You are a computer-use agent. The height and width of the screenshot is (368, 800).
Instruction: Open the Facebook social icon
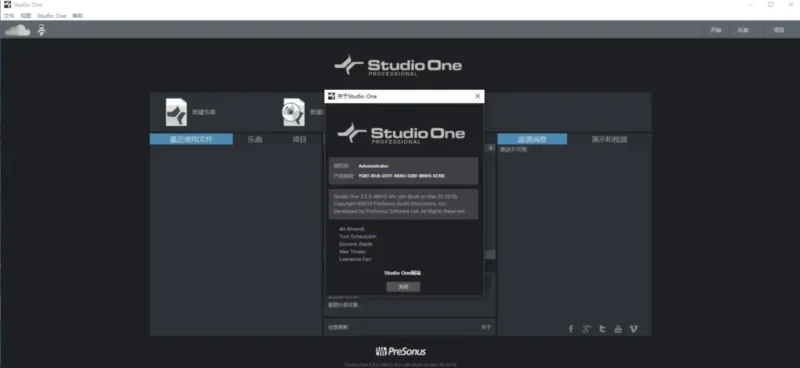pyautogui.click(x=571, y=329)
